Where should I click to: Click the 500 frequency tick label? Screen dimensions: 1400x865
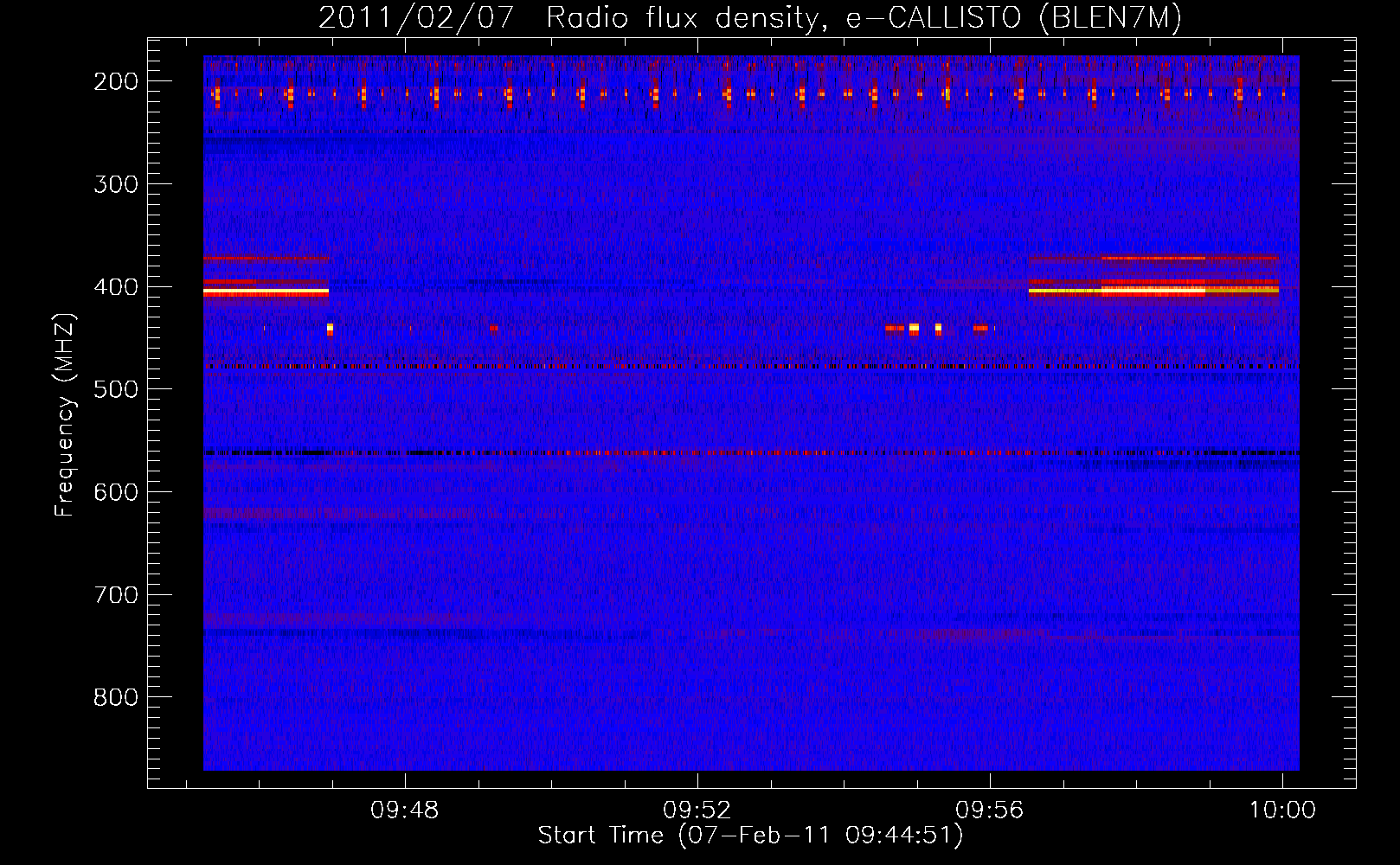(x=115, y=389)
